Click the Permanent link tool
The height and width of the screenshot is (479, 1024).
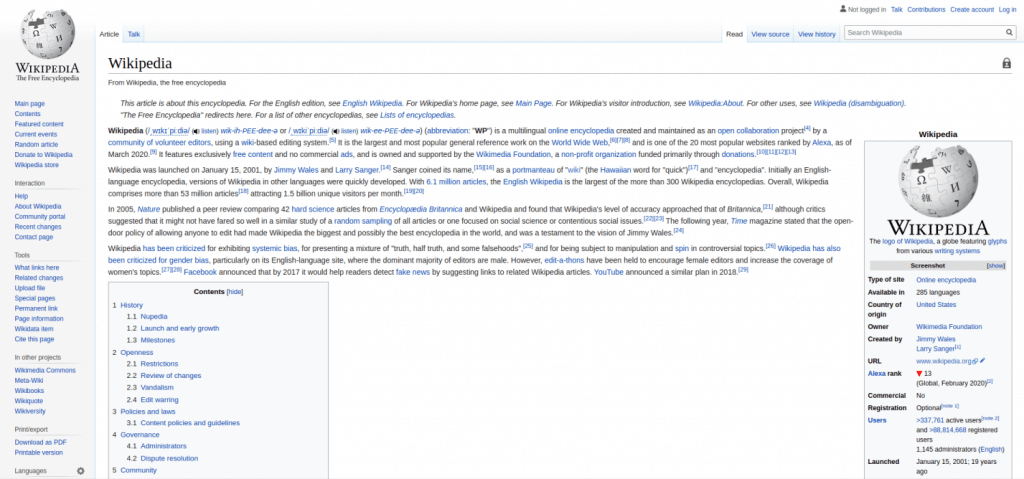point(36,308)
